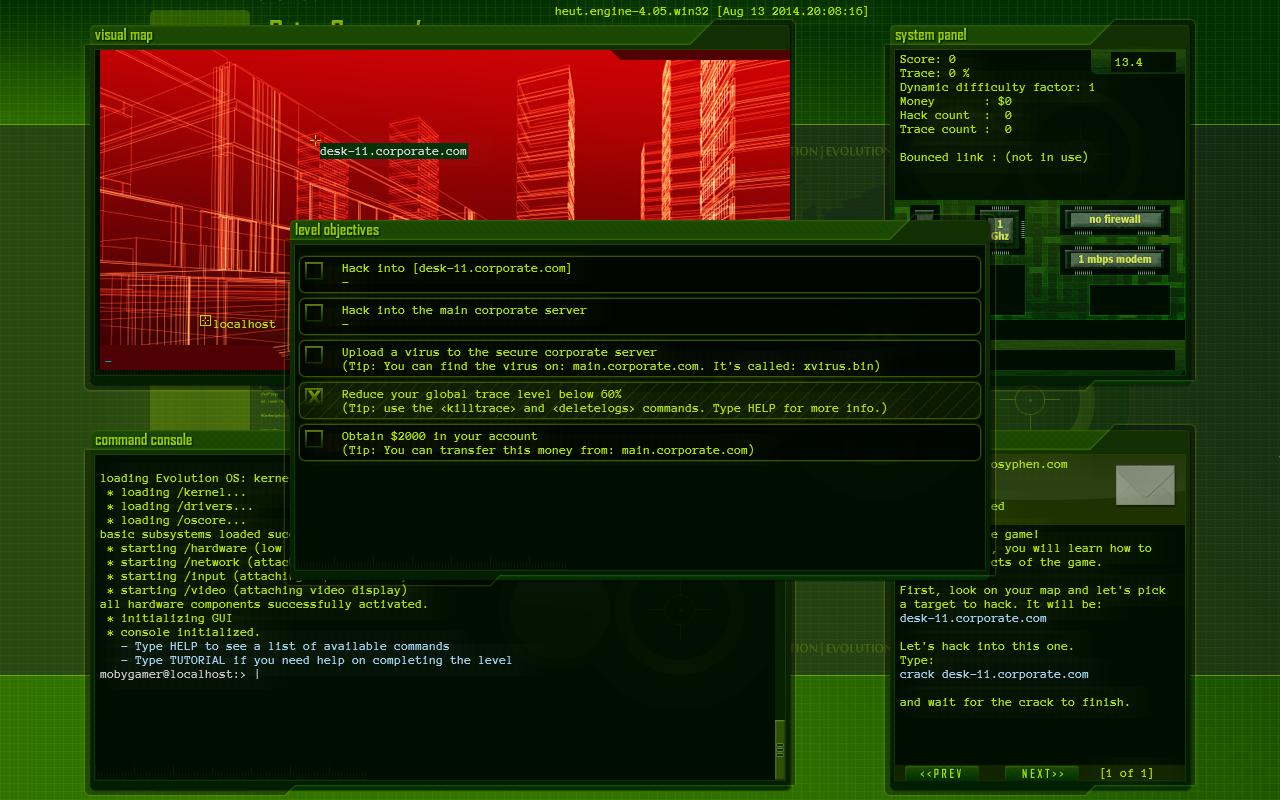Image resolution: width=1280 pixels, height=800 pixels.
Task: Click the Score: 0 readout
Action: 928,59
